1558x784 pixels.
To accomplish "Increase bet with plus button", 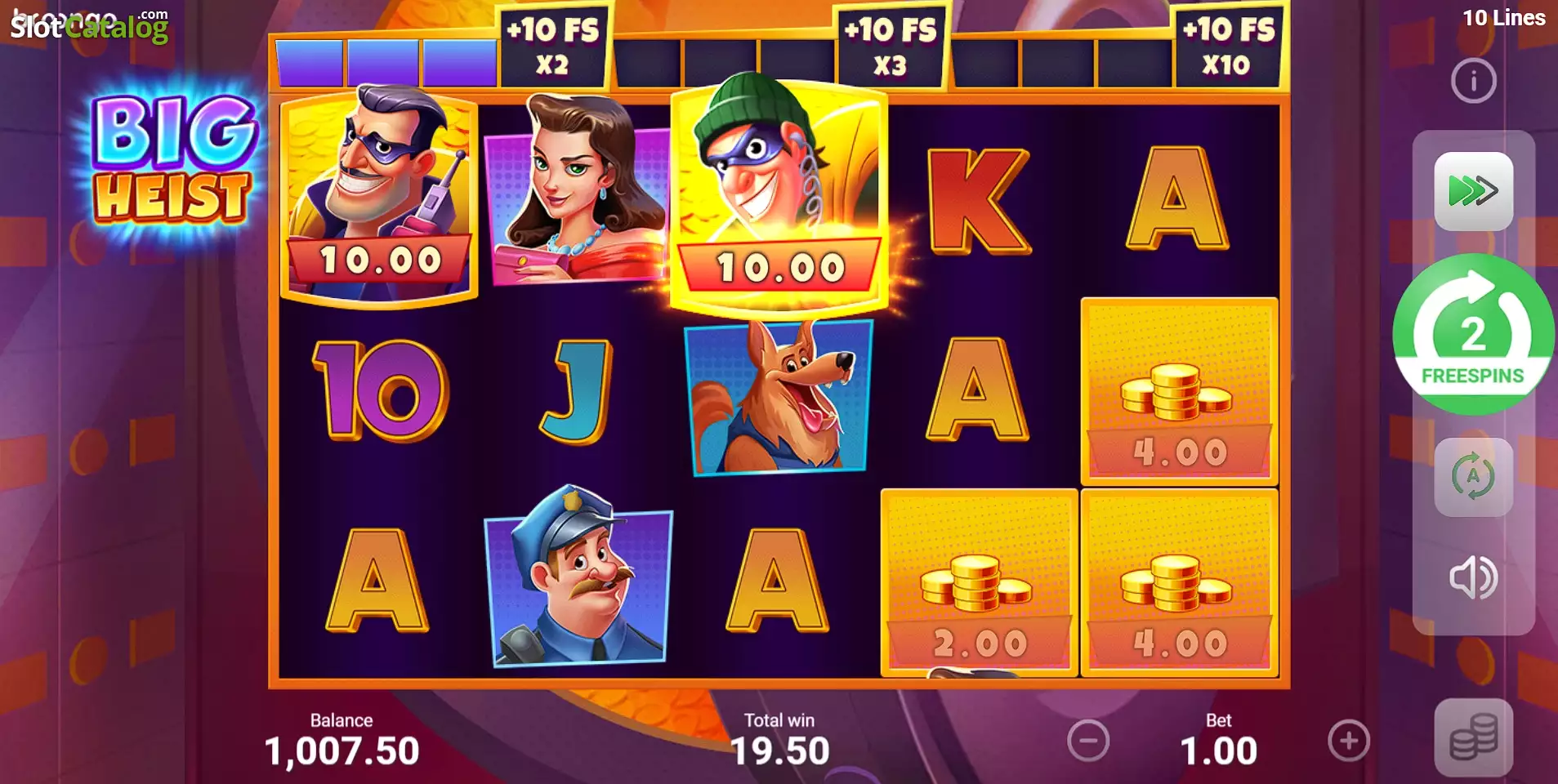I will pos(1348,741).
